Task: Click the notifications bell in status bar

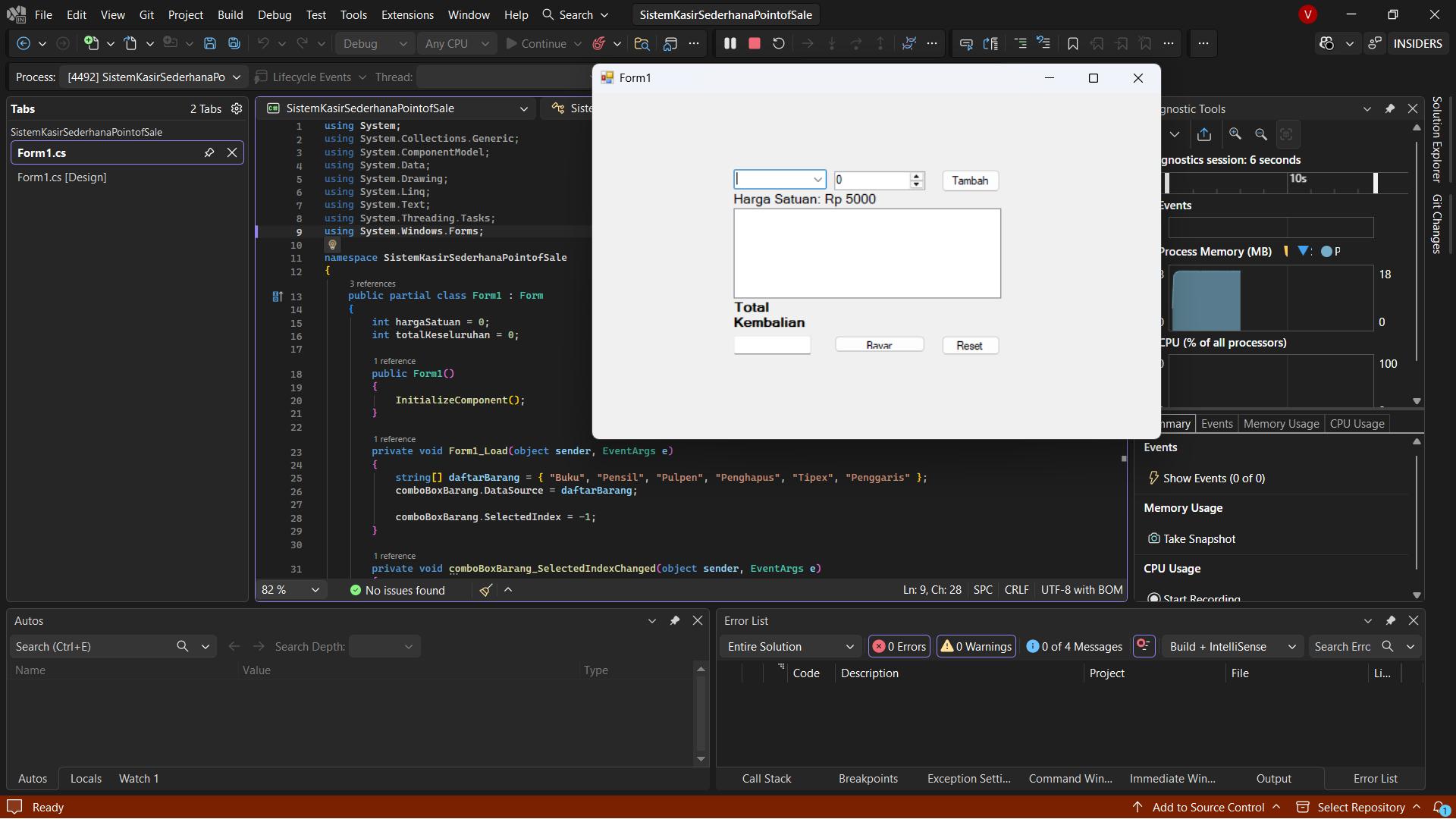Action: coord(1440,808)
